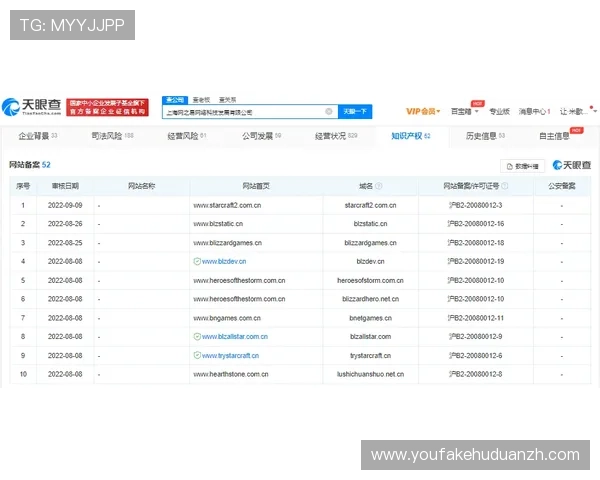600x480 pixels.
Task: Click domain cell trystarcraft.cn
Action: click(x=370, y=356)
